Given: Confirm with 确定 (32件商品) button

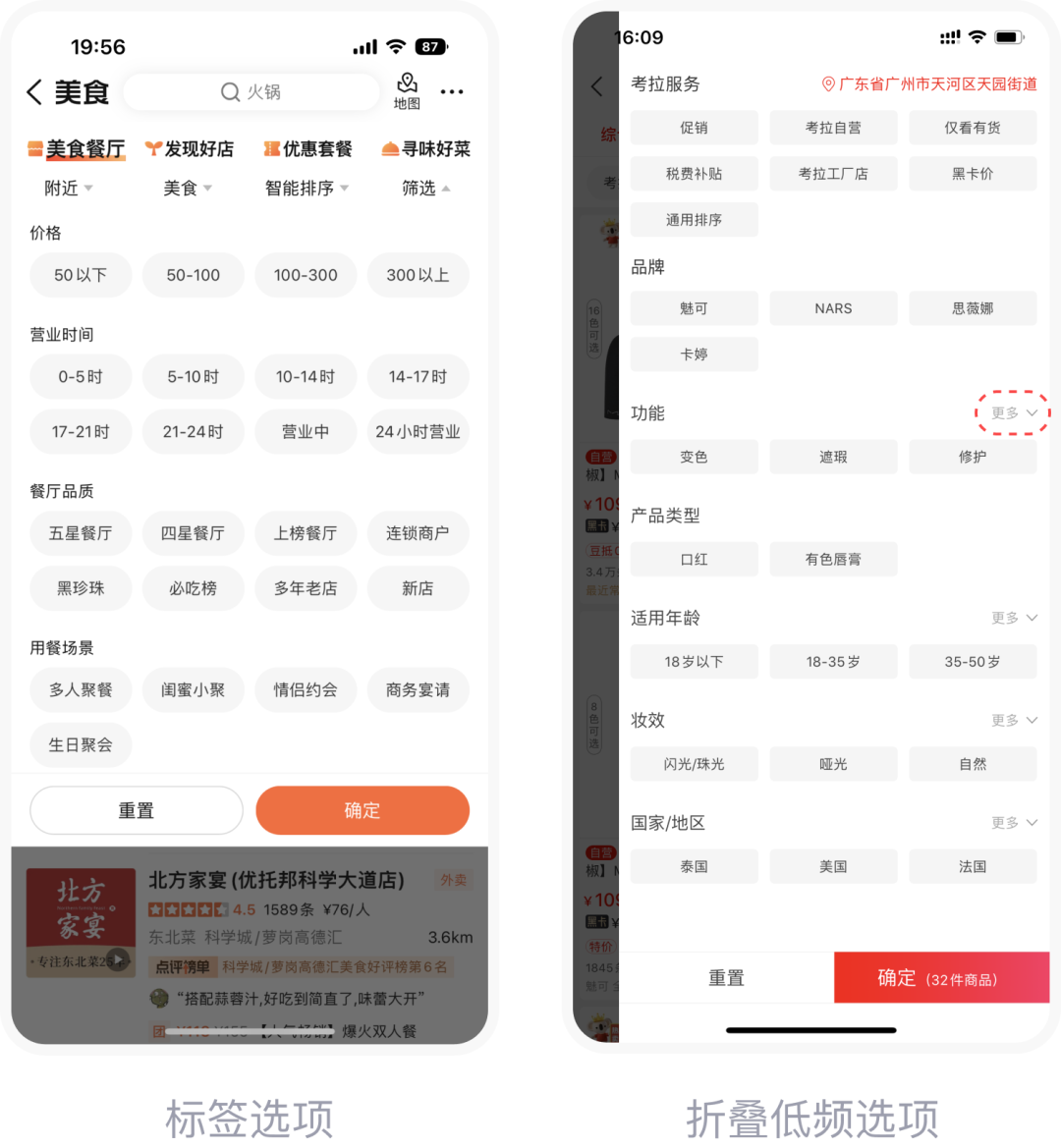Looking at the screenshot, I should [x=942, y=978].
